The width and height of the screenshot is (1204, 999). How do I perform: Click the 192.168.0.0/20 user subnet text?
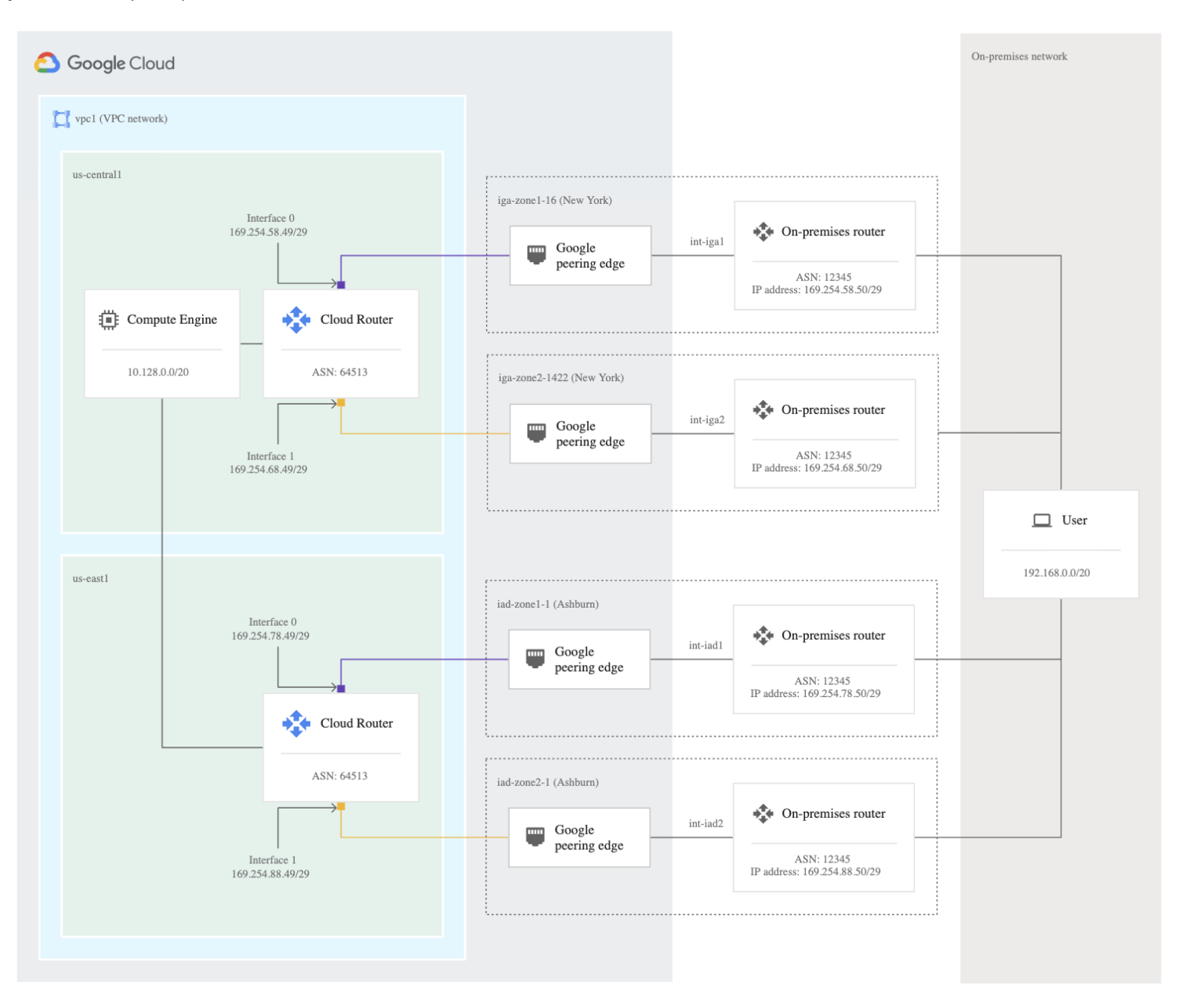pyautogui.click(x=1057, y=573)
